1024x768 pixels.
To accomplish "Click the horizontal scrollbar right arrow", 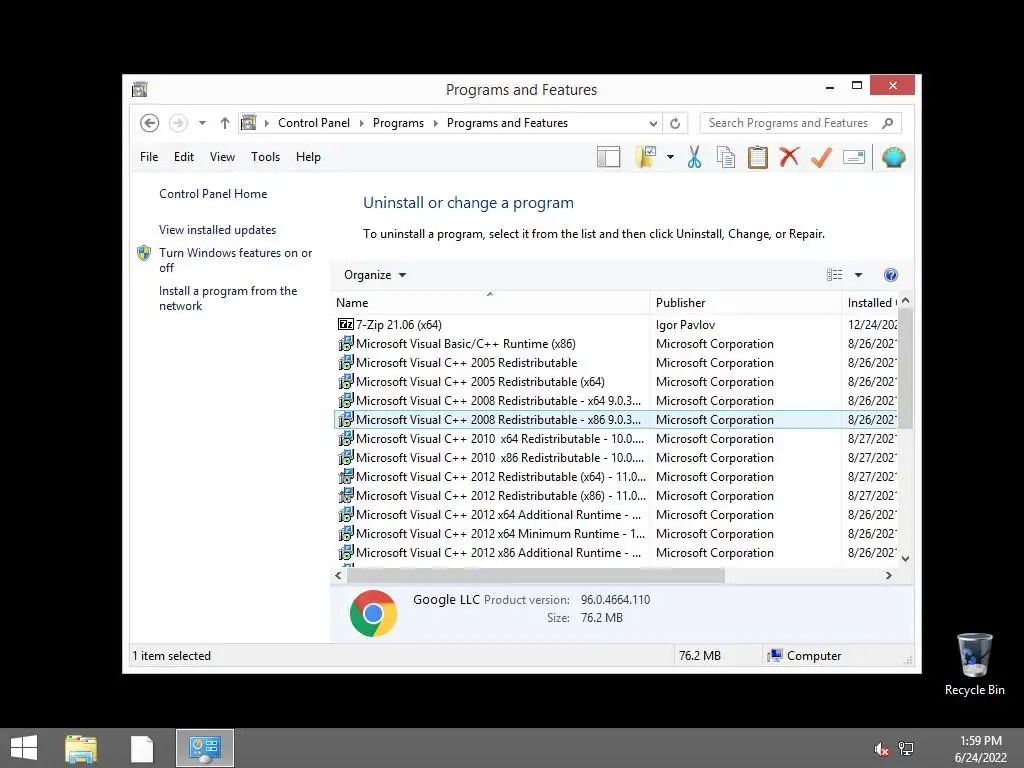I will [888, 575].
